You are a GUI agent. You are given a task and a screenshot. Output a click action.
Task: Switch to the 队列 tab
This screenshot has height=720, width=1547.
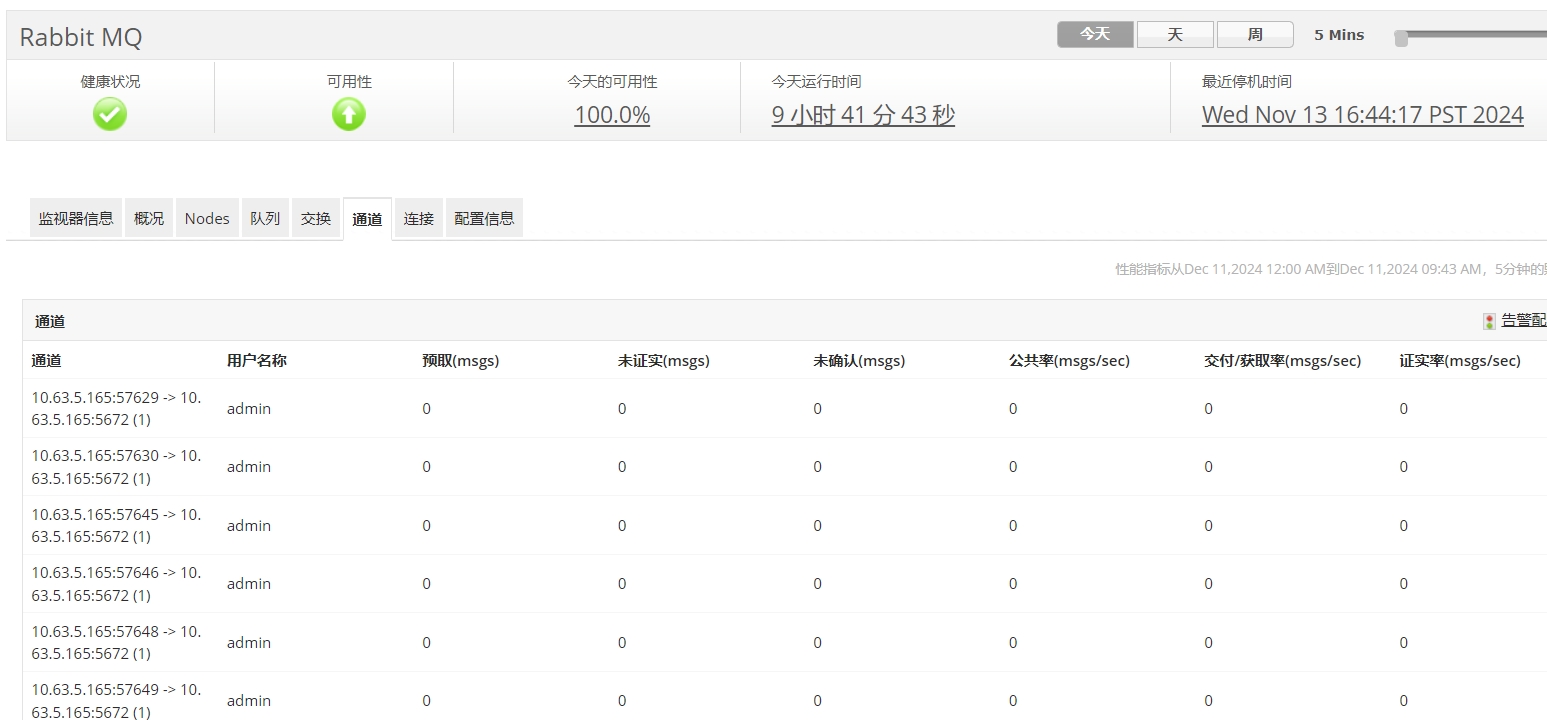[265, 218]
